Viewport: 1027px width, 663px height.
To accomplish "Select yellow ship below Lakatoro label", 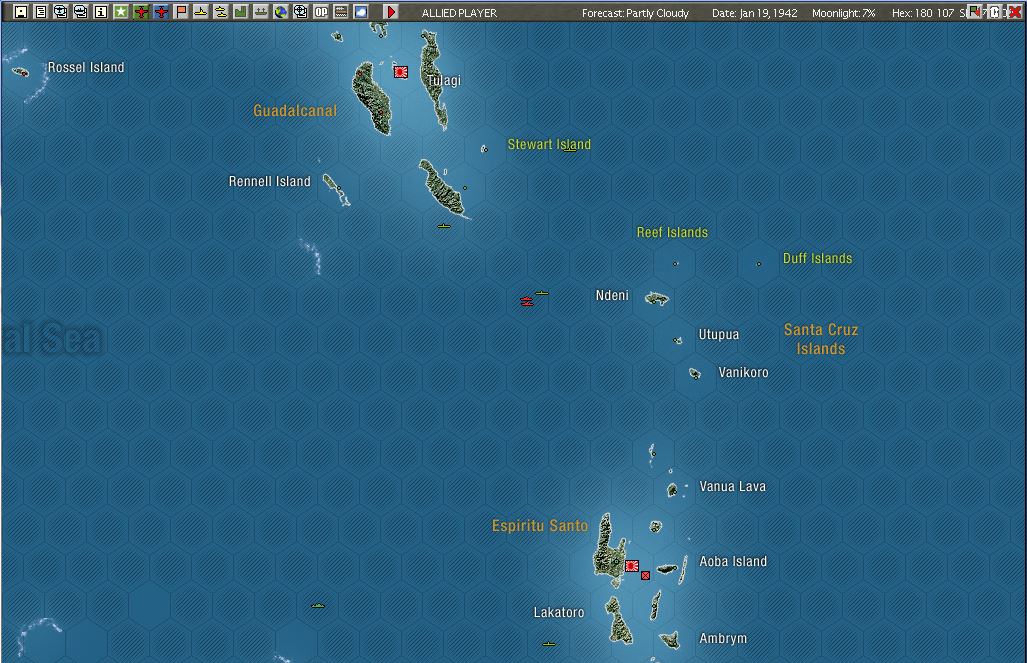I will [549, 644].
